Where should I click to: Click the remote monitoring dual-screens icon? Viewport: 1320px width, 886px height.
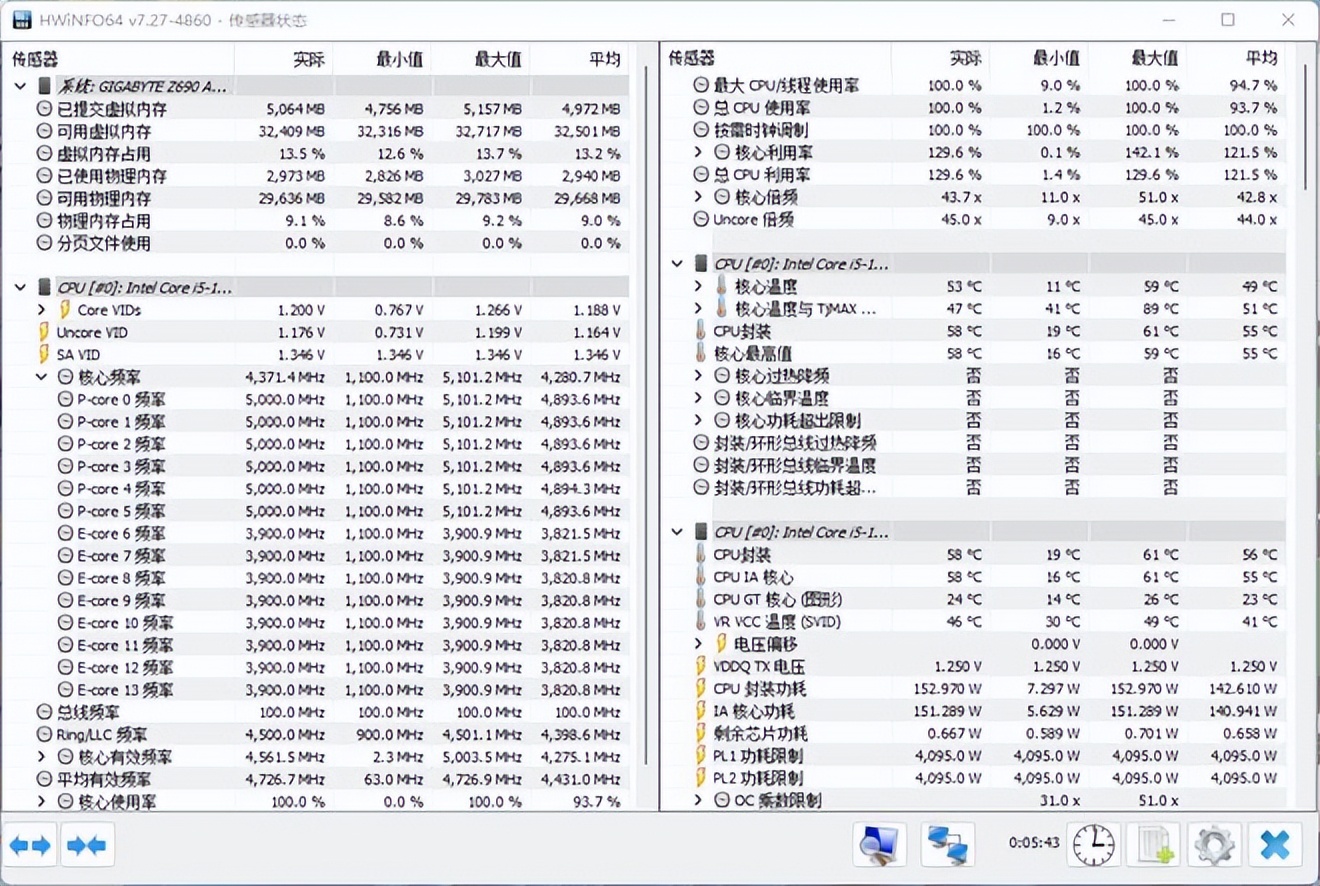[x=946, y=845]
